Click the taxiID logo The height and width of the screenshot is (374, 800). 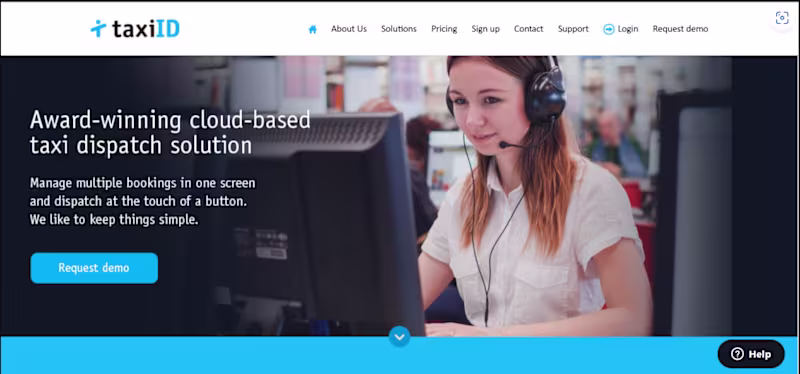pyautogui.click(x=135, y=29)
